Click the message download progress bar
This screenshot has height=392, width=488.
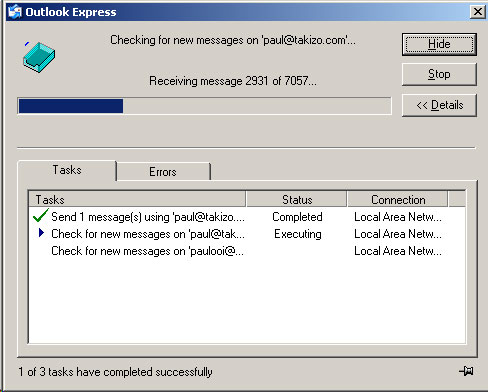tap(204, 106)
